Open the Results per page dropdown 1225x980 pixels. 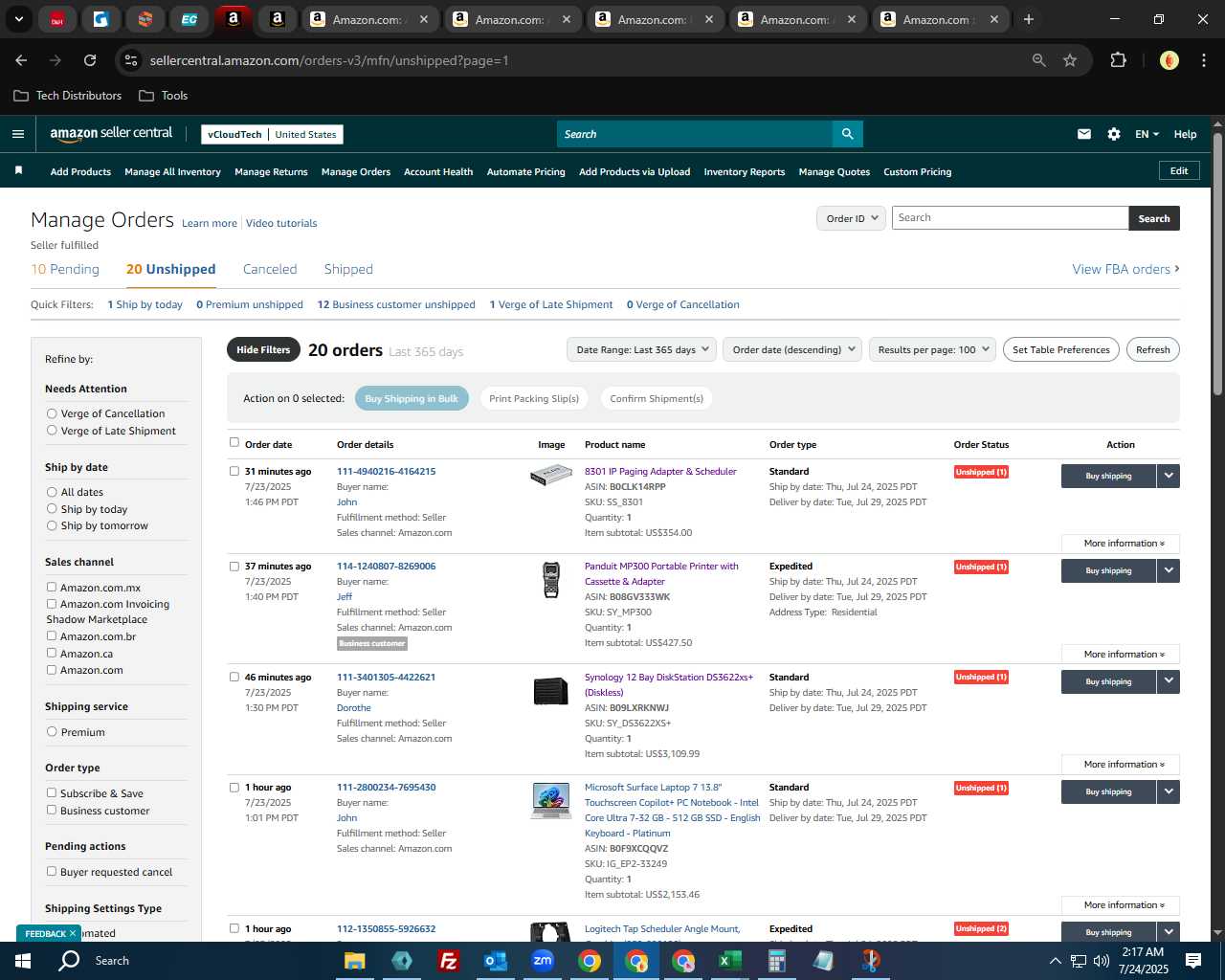point(933,349)
